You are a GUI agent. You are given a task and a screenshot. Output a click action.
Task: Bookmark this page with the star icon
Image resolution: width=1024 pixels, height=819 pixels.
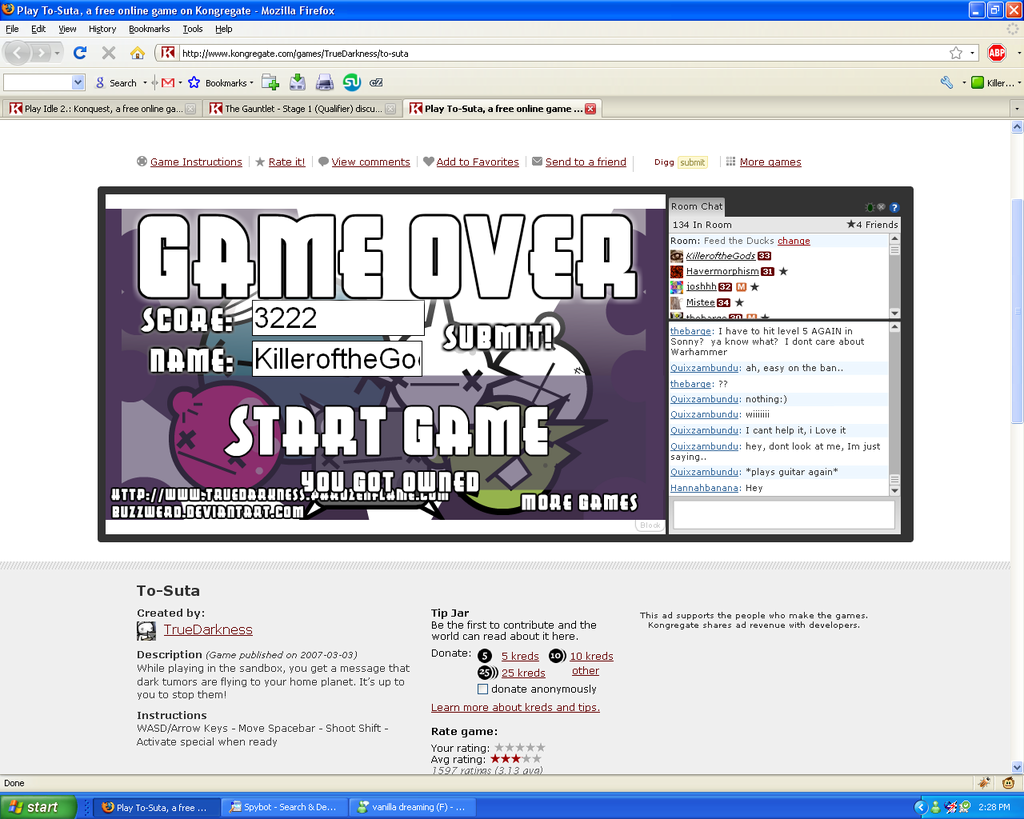pos(955,53)
